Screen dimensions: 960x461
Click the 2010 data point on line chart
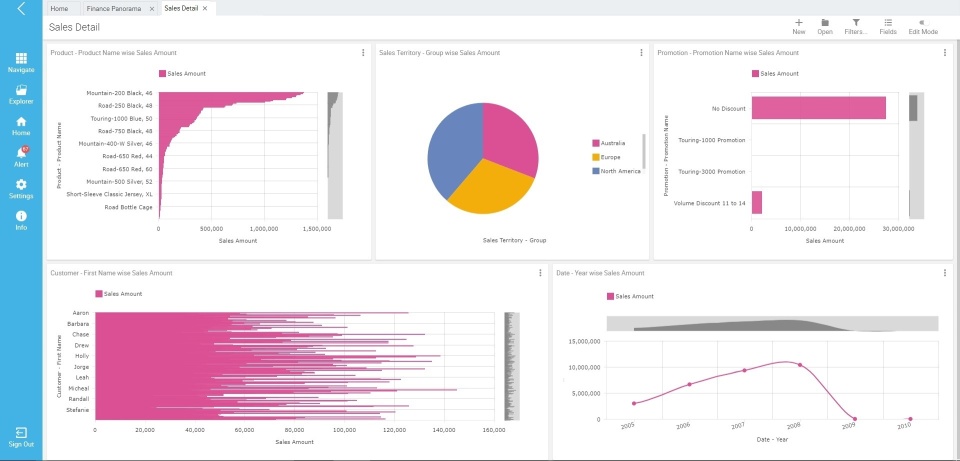pyautogui.click(x=910, y=419)
